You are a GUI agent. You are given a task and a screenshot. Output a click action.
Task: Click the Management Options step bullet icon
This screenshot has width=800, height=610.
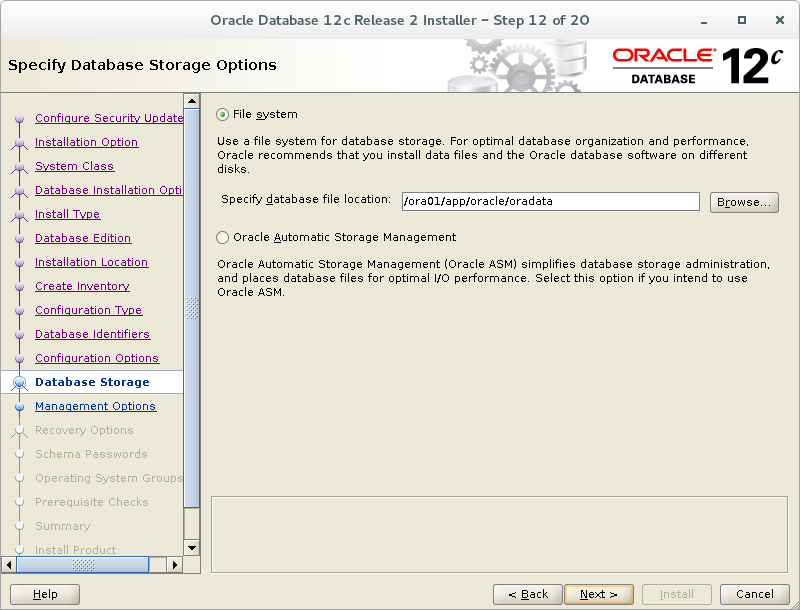pos(19,406)
